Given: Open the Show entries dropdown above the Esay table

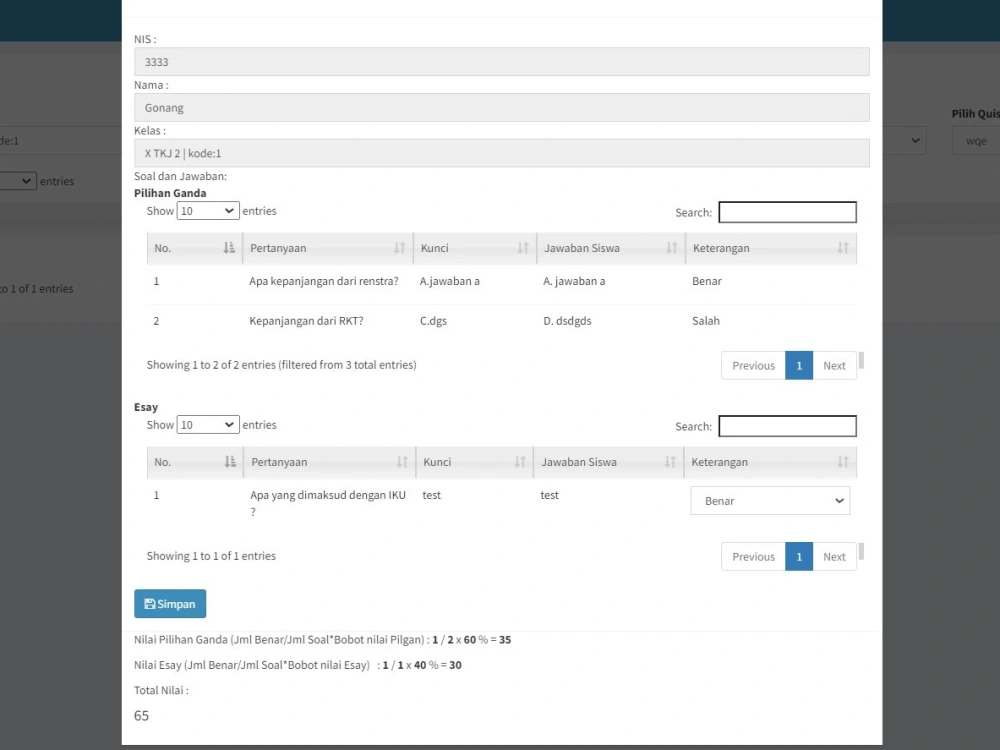Looking at the screenshot, I should click(x=207, y=425).
